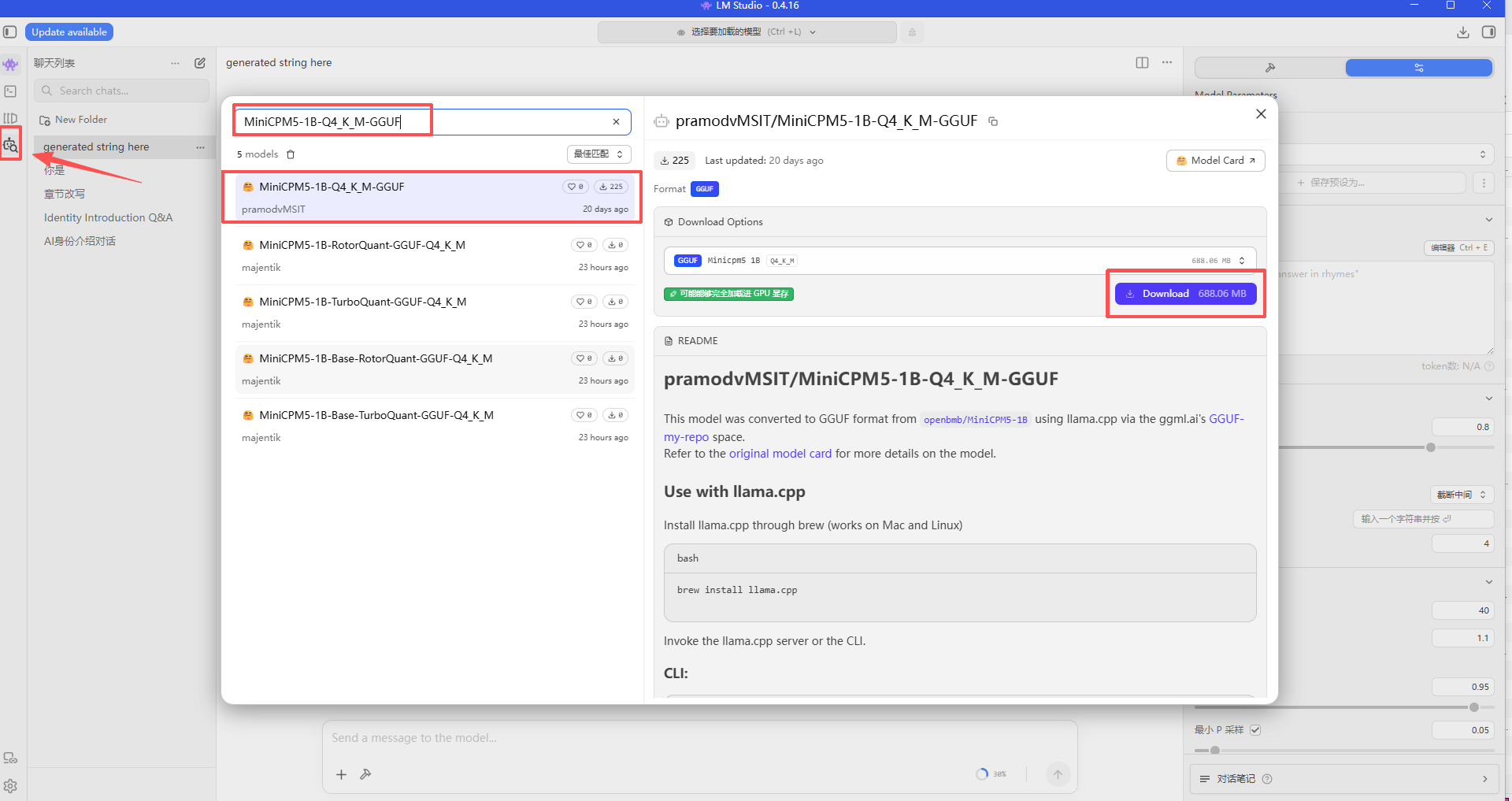
Task: Follow the openbmb/MiniCPM5-1B link
Action: coord(975,420)
